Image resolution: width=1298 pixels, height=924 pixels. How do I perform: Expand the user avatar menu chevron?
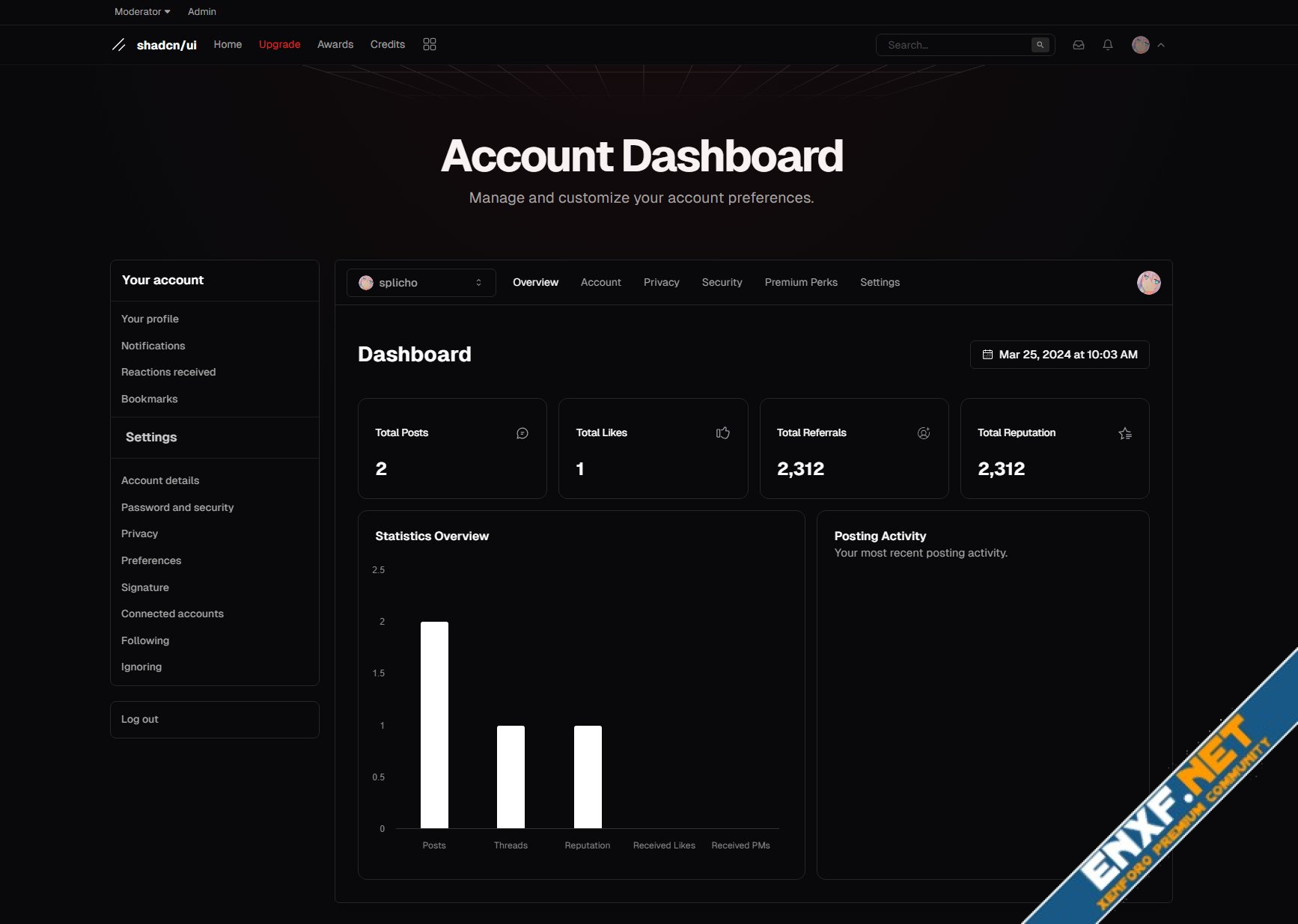click(x=1160, y=45)
